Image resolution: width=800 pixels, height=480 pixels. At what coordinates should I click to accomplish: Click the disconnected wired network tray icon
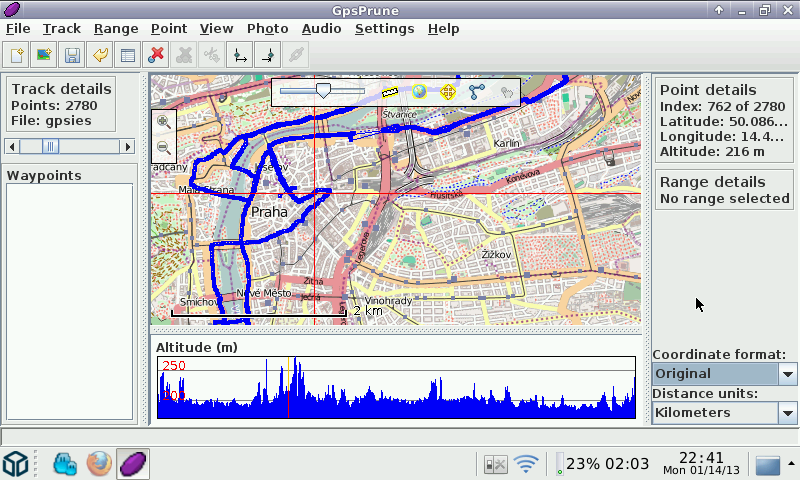495,464
